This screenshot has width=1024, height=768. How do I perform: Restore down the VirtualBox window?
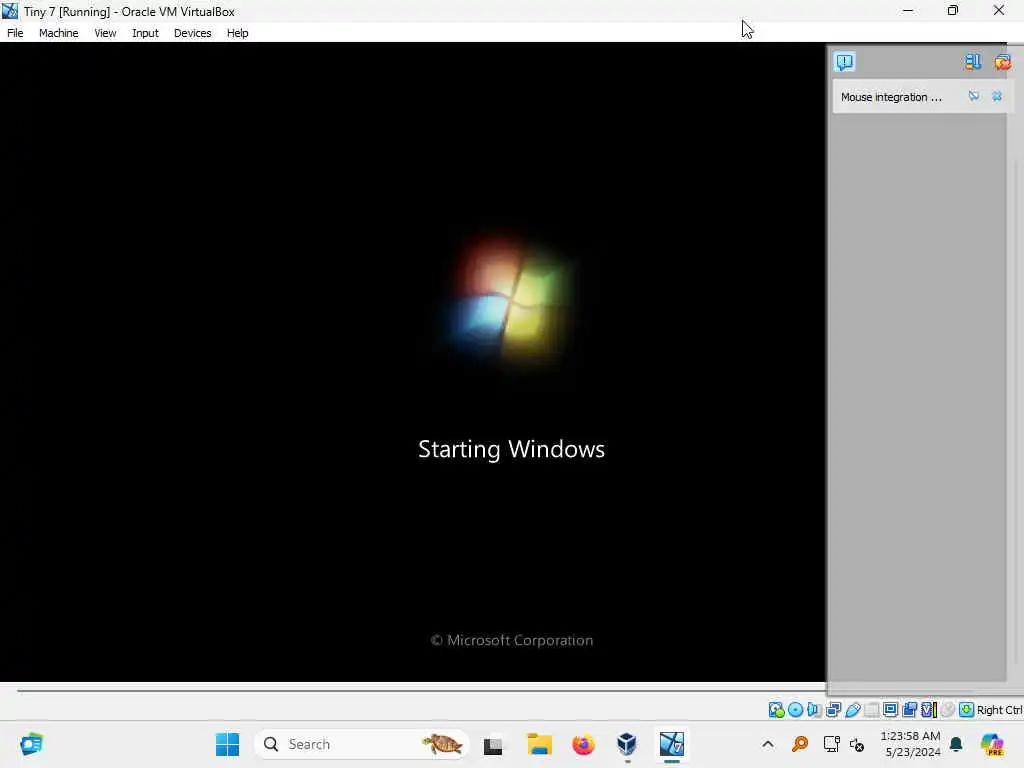coord(953,10)
